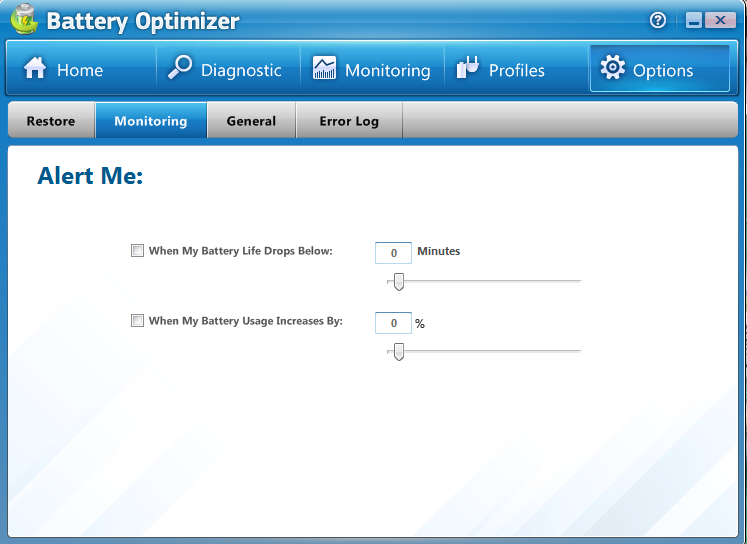Minimize the Battery Optimizer window
Viewport: 747px width, 544px height.
tap(694, 20)
